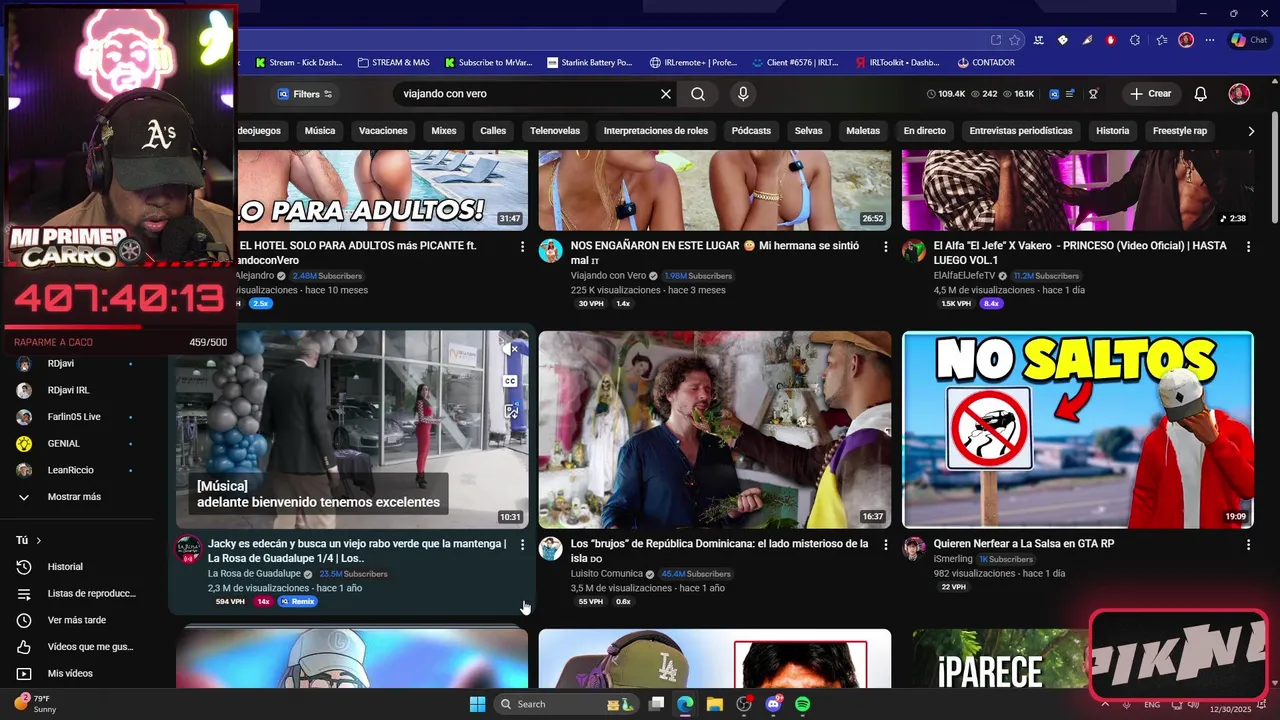Open 'Starlink Battery Po...' bookmark
Image resolution: width=1280 pixels, height=720 pixels.
pos(590,62)
